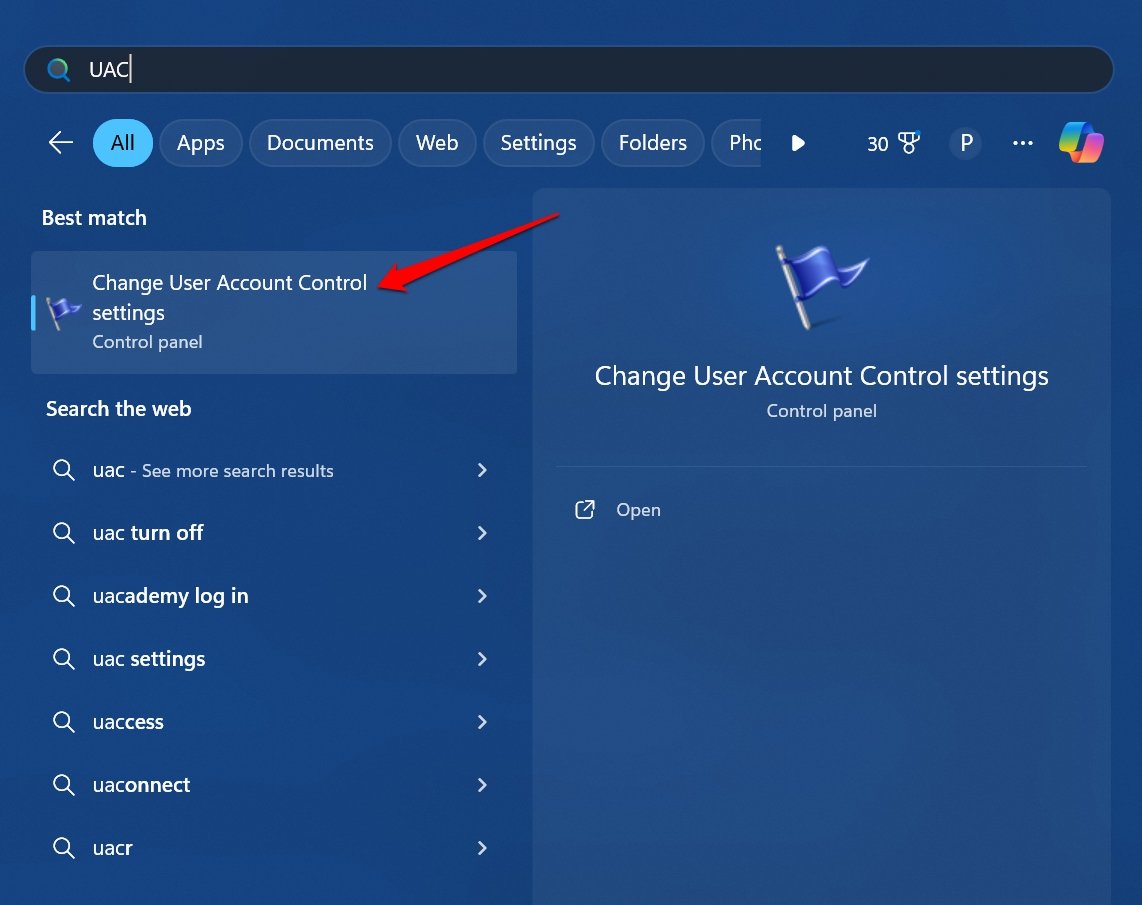1142x905 pixels.
Task: Click the magnifier icon beside uac settings
Action: (x=64, y=659)
